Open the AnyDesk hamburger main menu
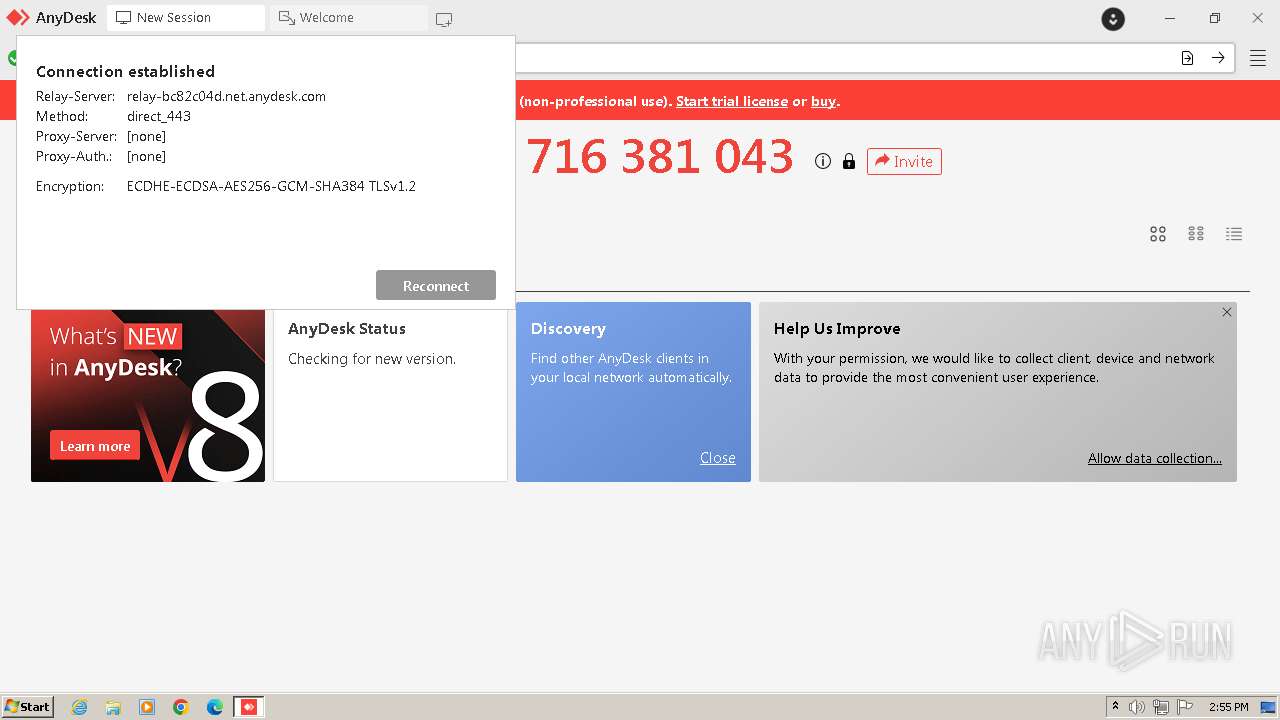This screenshot has width=1280, height=720. pyautogui.click(x=1257, y=58)
